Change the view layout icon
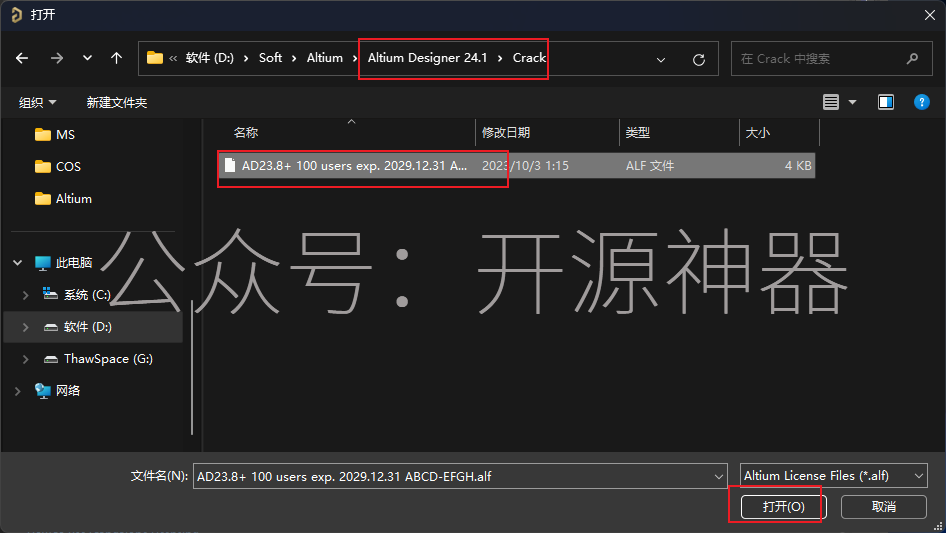 pyautogui.click(x=831, y=102)
